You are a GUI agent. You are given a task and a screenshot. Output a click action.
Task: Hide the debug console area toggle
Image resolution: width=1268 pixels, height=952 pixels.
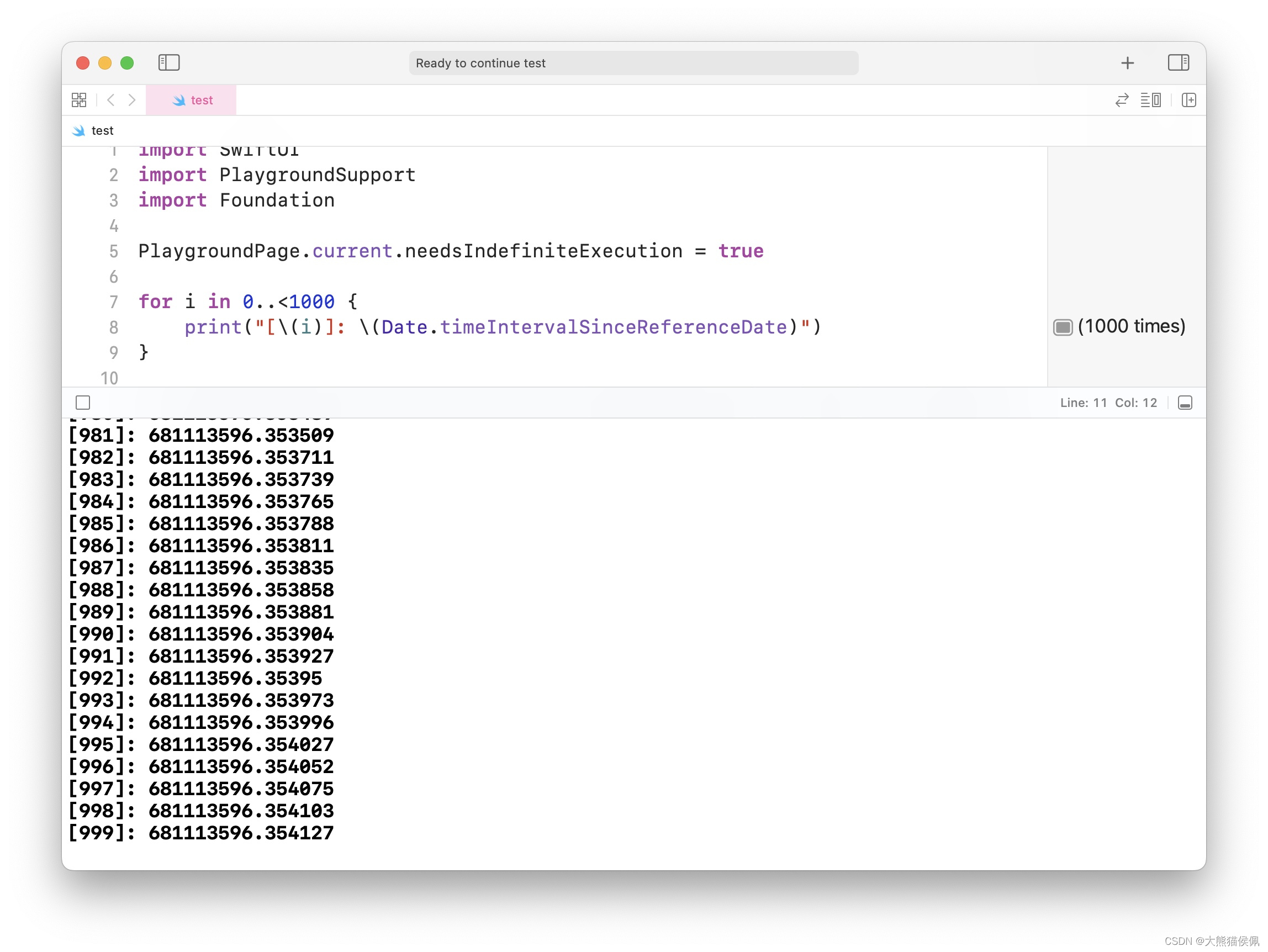[x=1185, y=403]
